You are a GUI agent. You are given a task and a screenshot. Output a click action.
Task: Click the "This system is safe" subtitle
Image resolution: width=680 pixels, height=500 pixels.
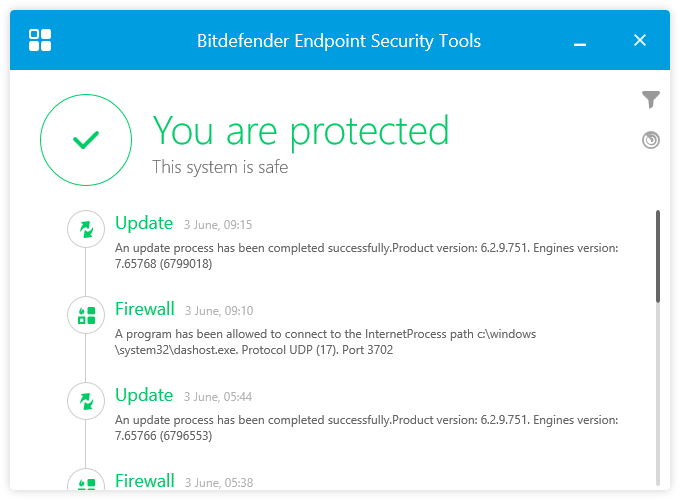point(220,167)
